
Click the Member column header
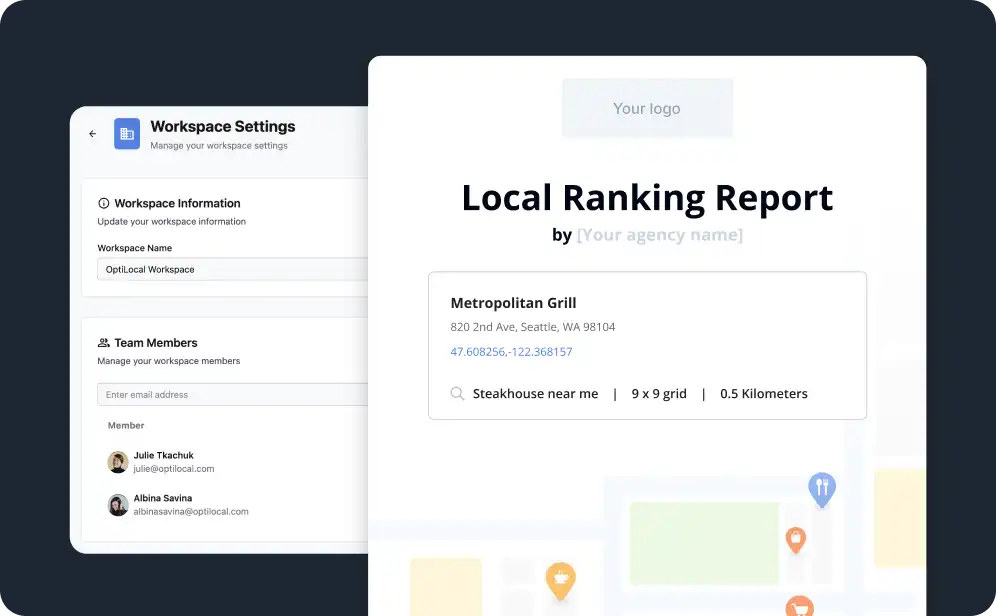(126, 426)
